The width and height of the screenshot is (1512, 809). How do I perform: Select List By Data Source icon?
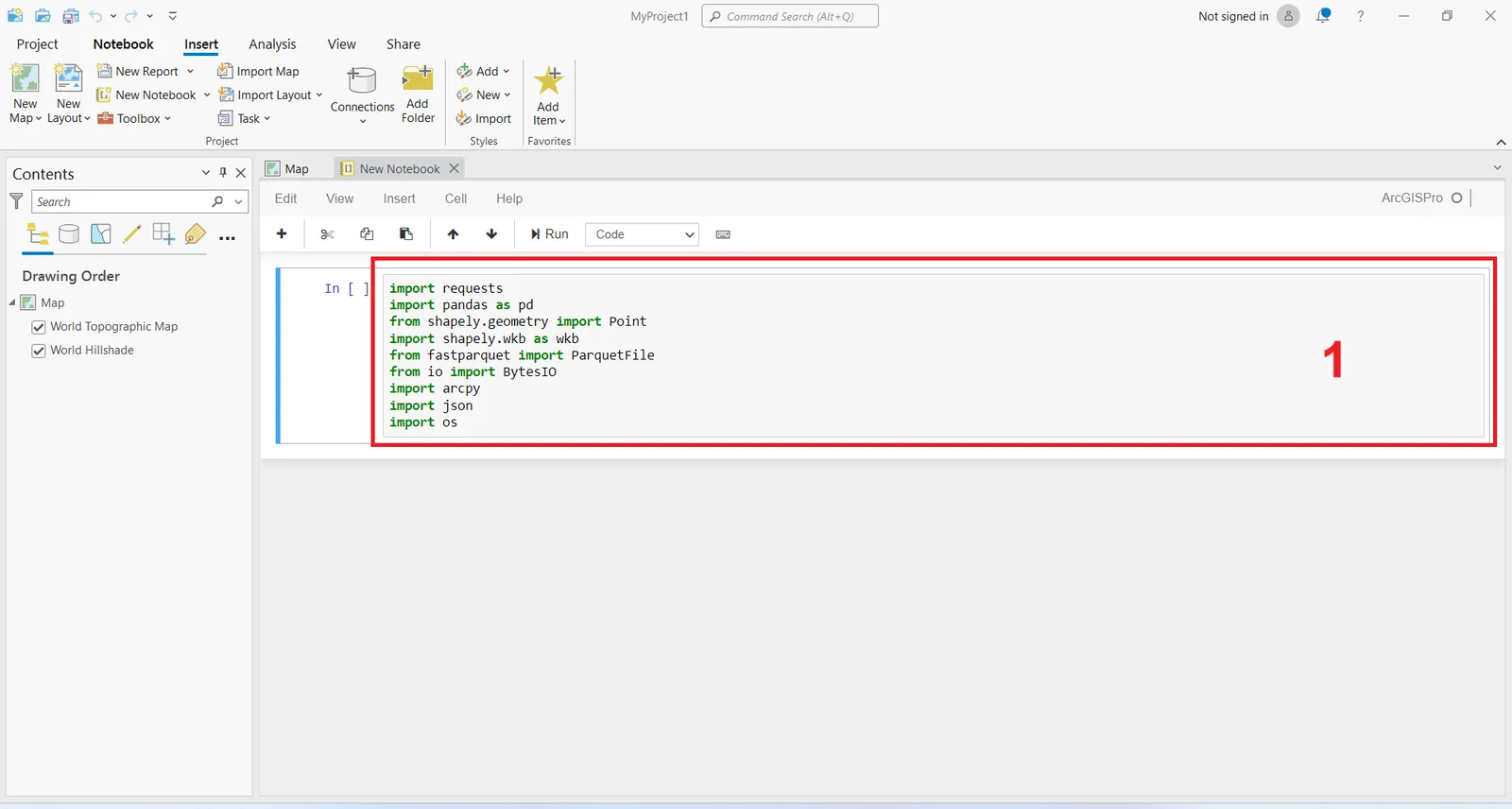tap(69, 233)
